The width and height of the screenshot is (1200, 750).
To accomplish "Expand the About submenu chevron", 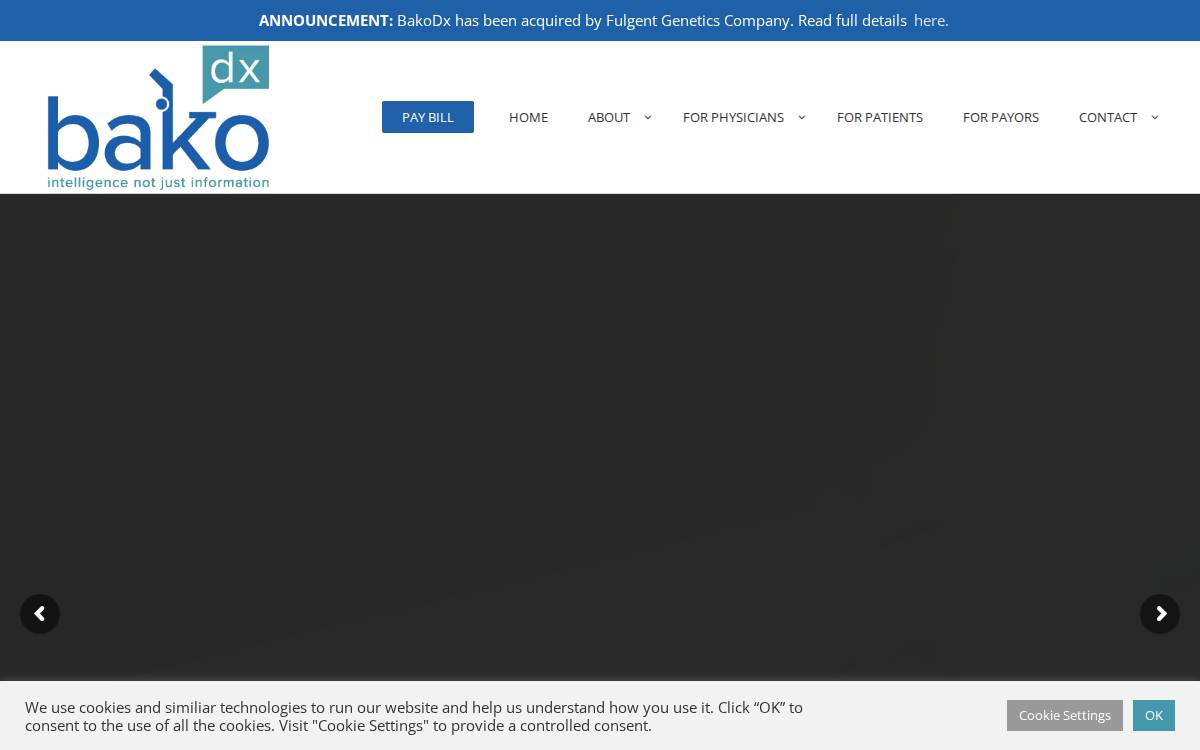I will tap(648, 117).
